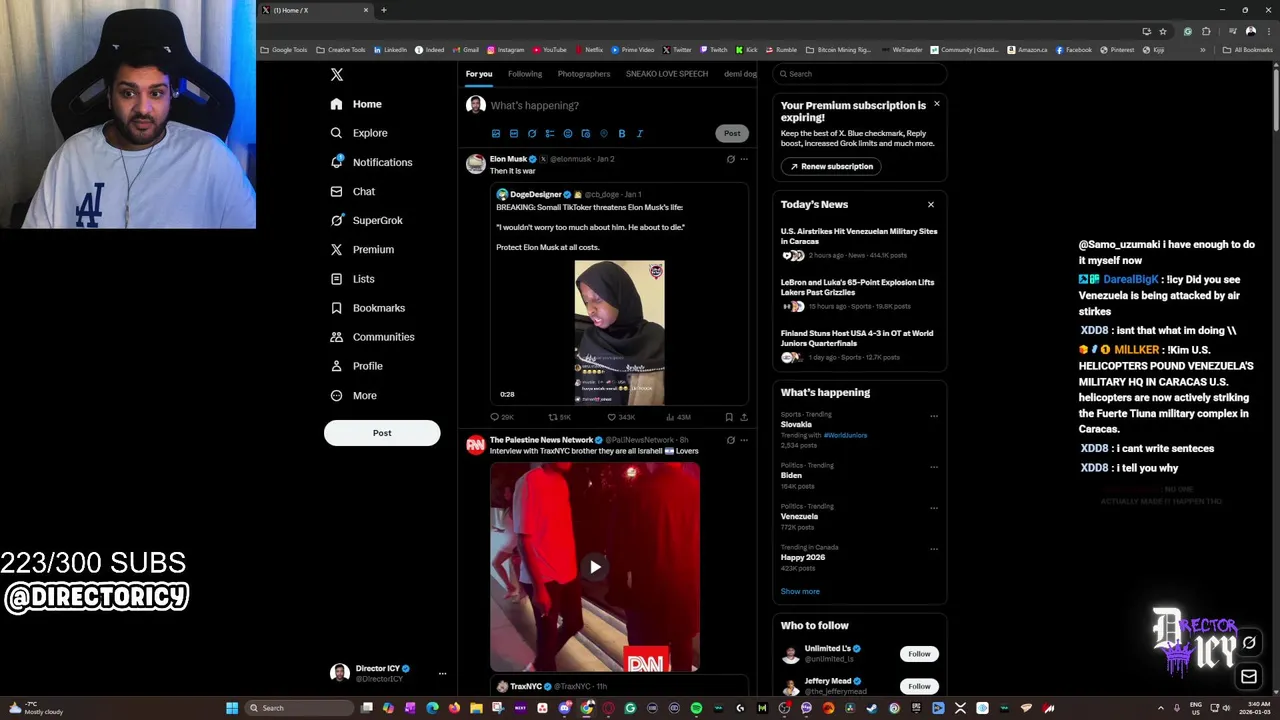1280x720 pixels.
Task: Close the Today's News panel
Action: pyautogui.click(x=931, y=205)
